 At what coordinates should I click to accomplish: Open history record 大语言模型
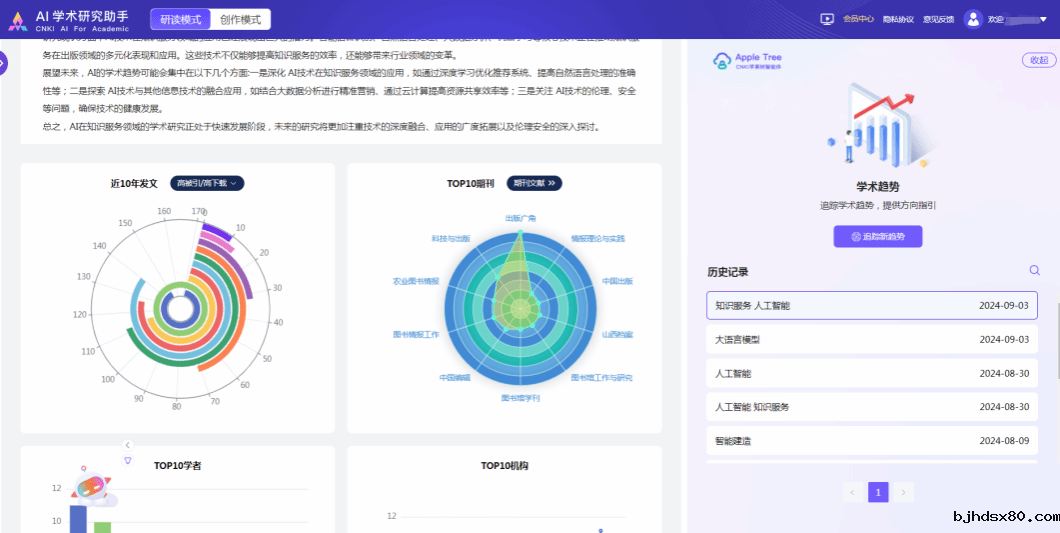871,339
